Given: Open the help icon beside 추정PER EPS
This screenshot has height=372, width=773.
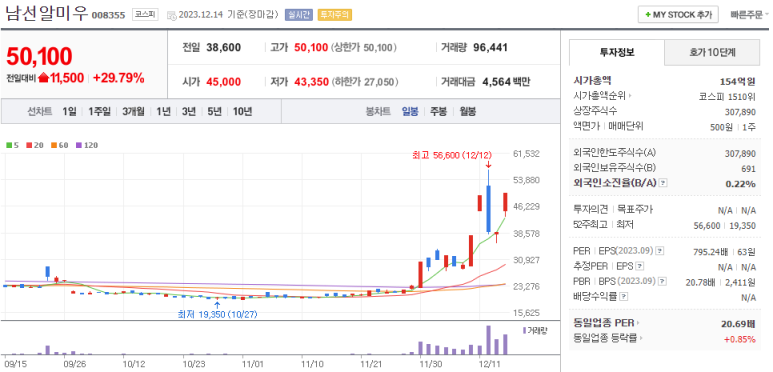Looking at the screenshot, I should click(x=639, y=267).
